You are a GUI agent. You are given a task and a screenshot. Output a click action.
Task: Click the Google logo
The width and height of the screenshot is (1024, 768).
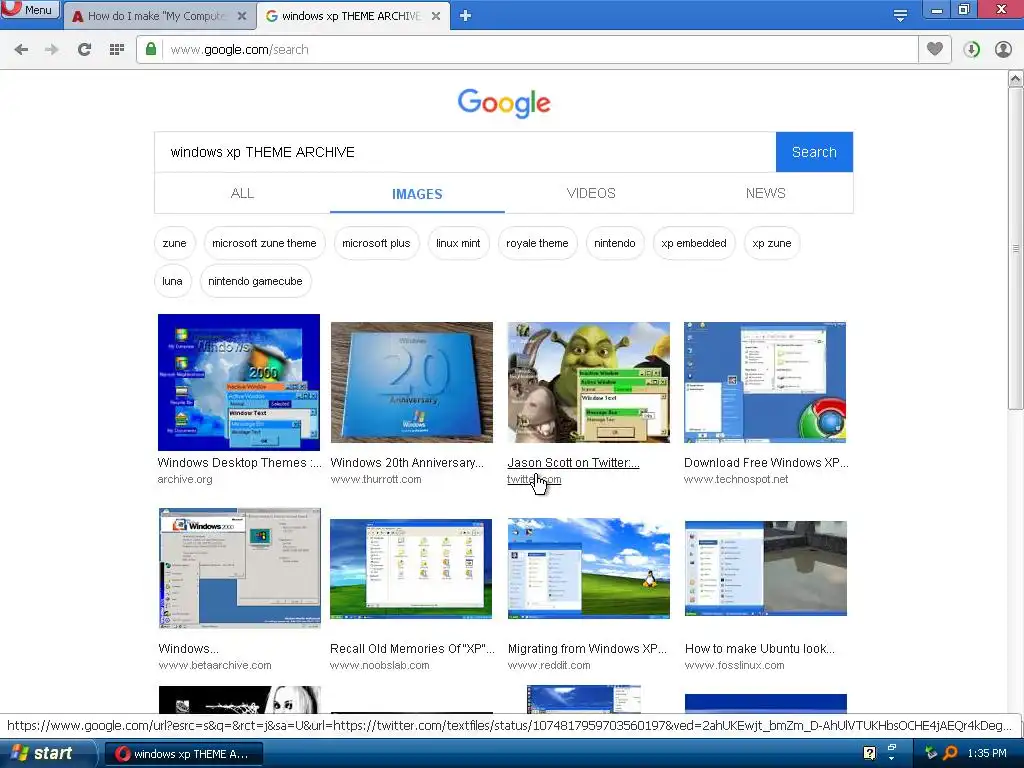(x=504, y=103)
